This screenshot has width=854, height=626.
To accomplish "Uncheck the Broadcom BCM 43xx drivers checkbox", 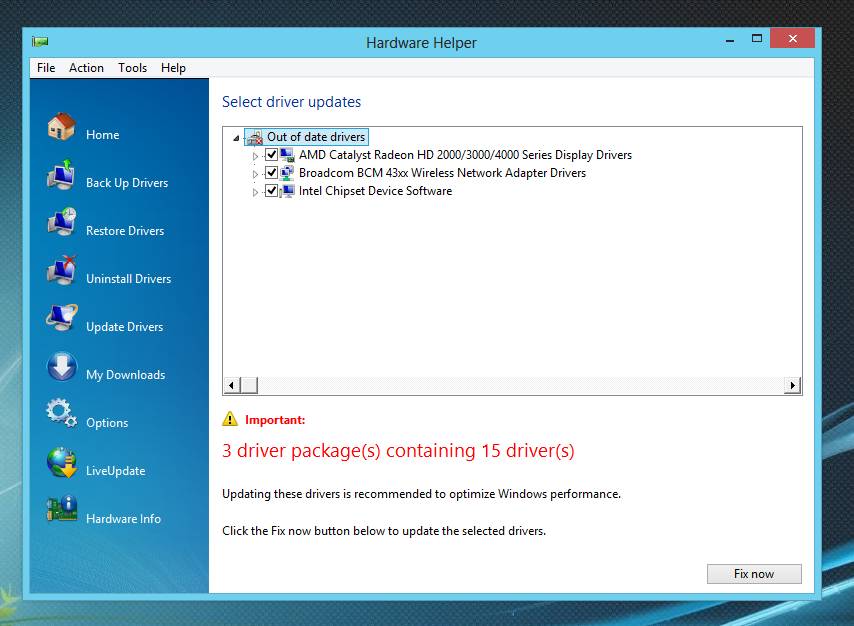I will pos(271,173).
